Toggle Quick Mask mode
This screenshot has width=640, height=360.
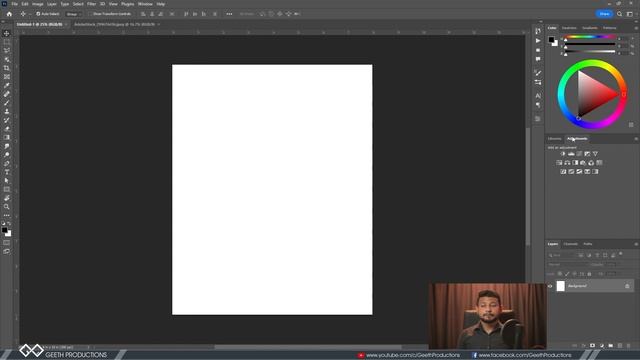point(7,243)
